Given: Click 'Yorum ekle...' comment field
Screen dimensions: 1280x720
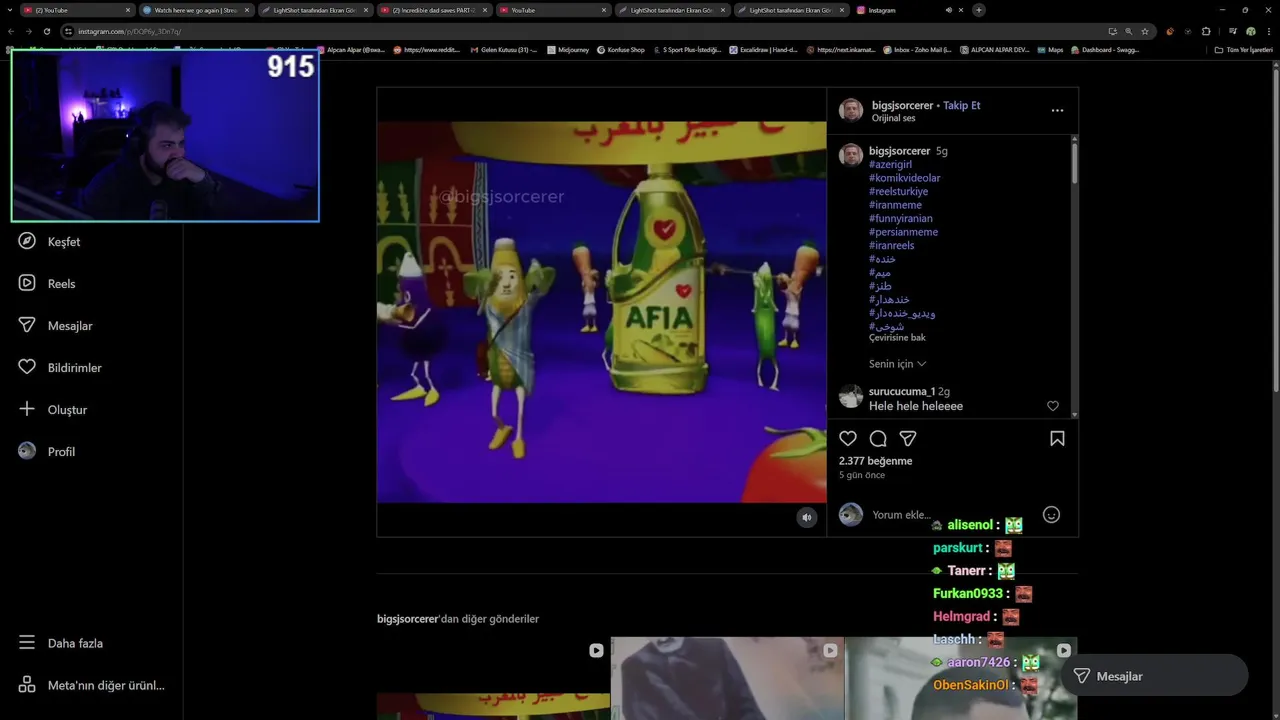Looking at the screenshot, I should pos(950,515).
